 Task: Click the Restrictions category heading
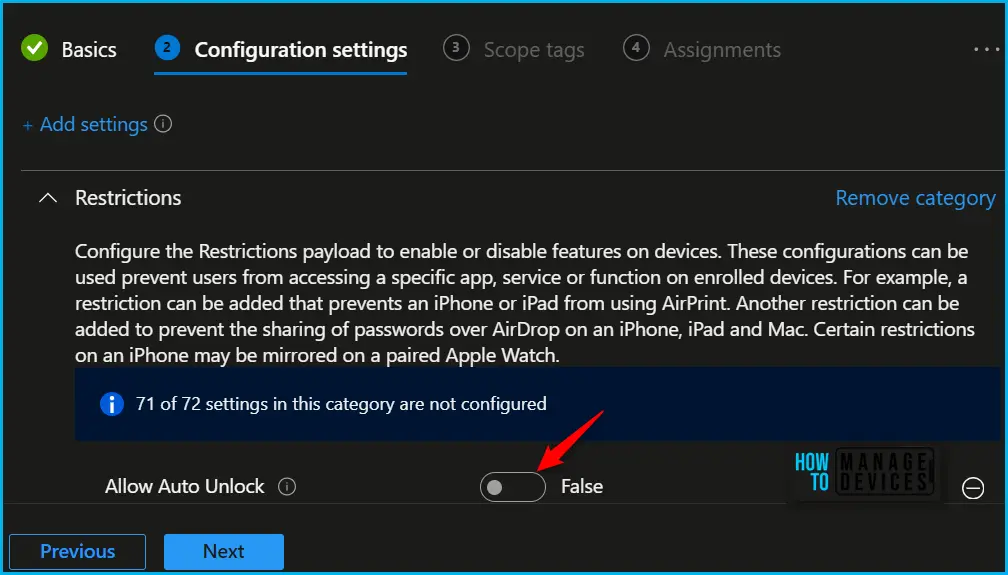point(128,198)
